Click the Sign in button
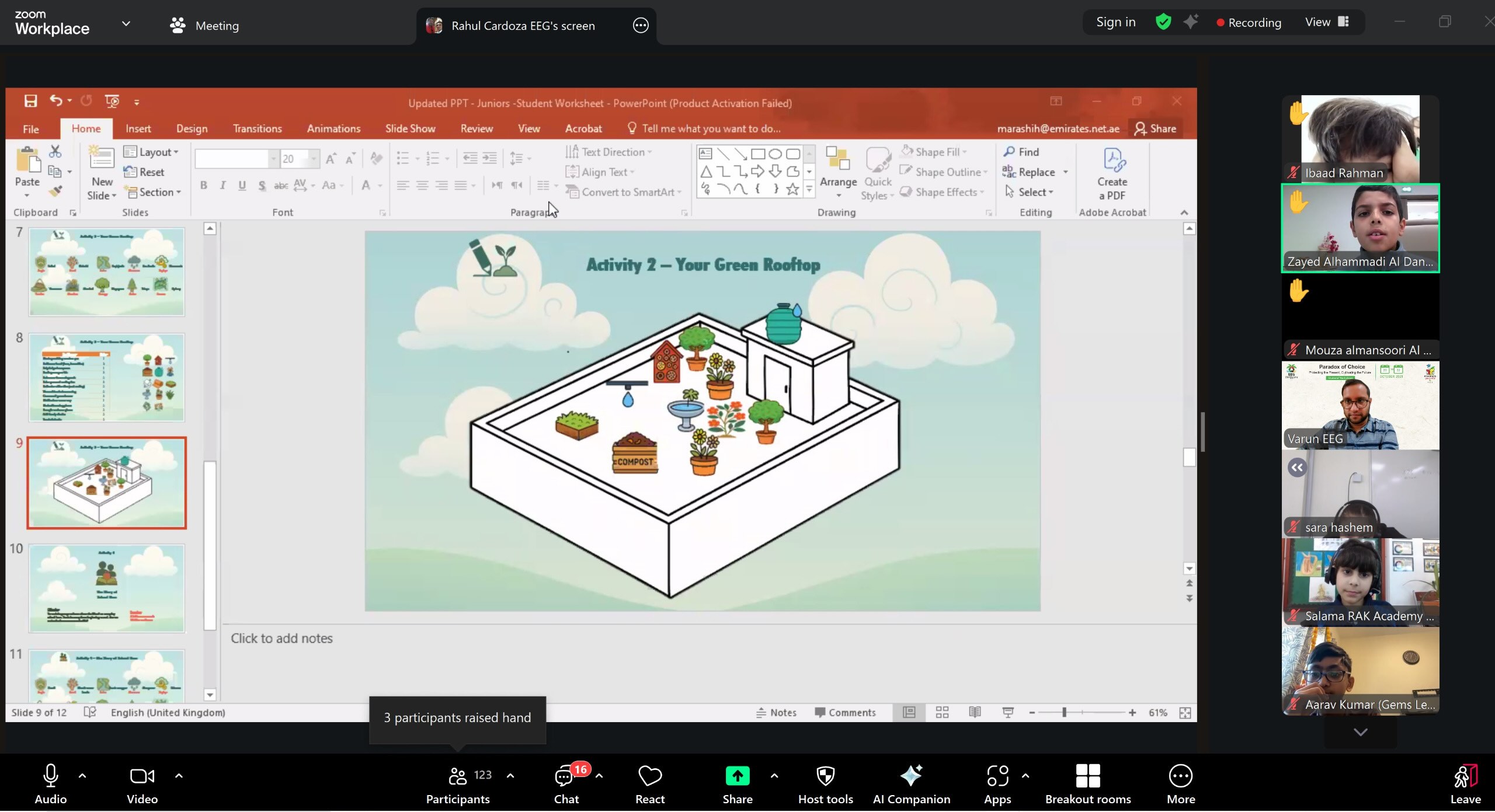This screenshot has width=1495, height=812. (1115, 22)
